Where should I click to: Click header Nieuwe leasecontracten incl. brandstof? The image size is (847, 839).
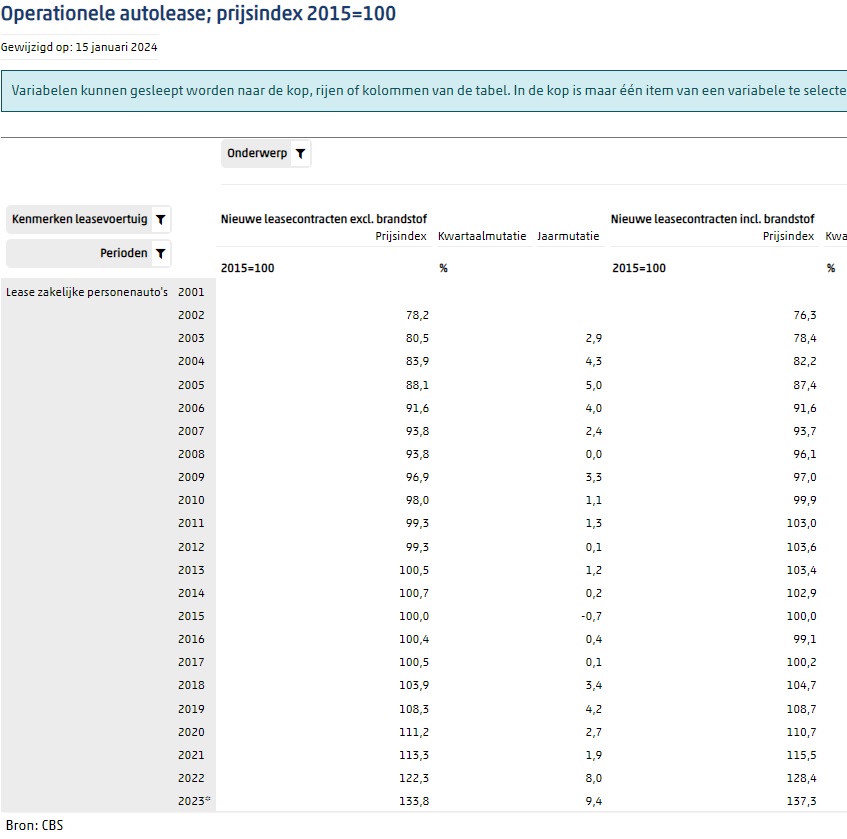tap(712, 219)
